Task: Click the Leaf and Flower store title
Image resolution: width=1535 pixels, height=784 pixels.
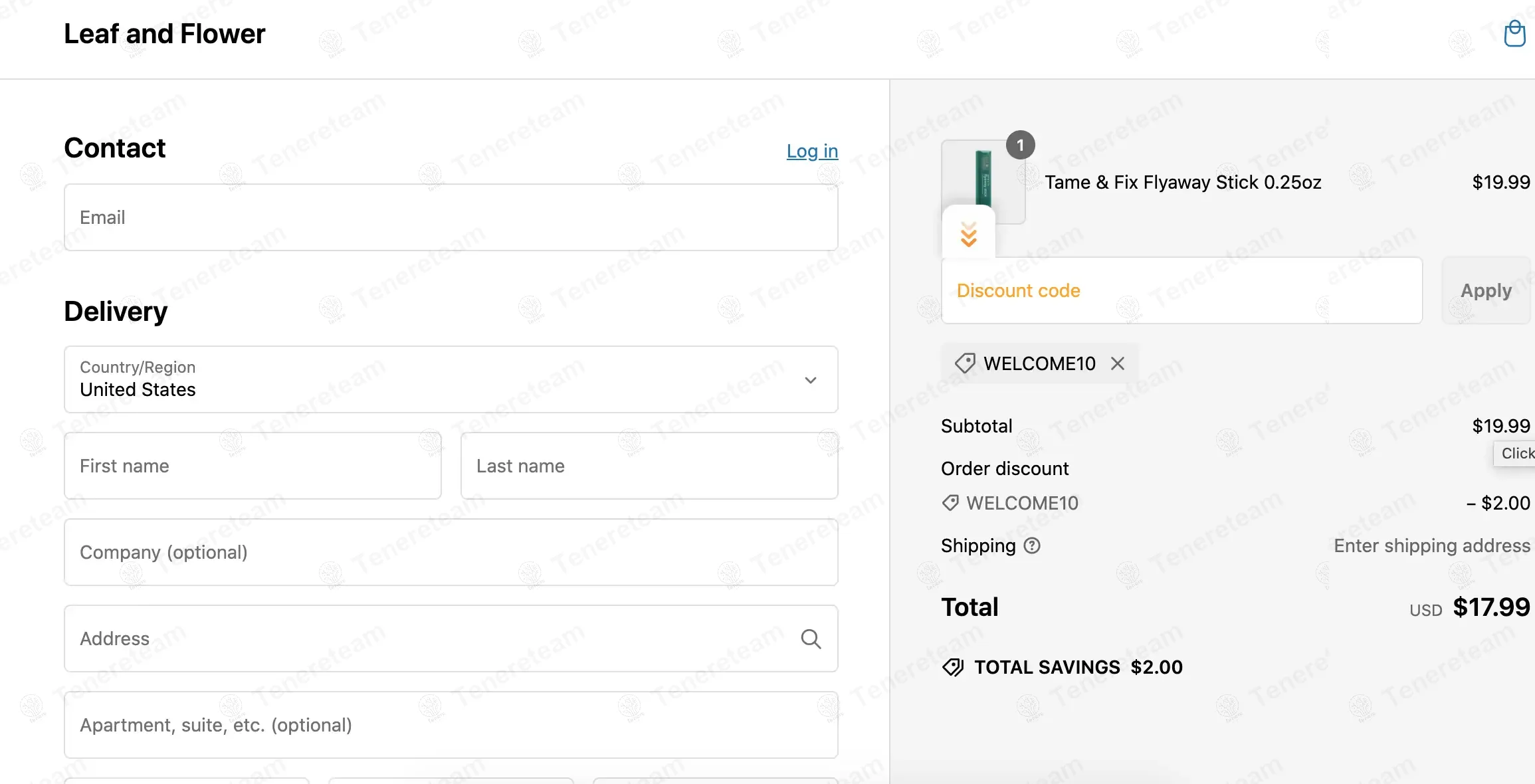Action: (164, 34)
